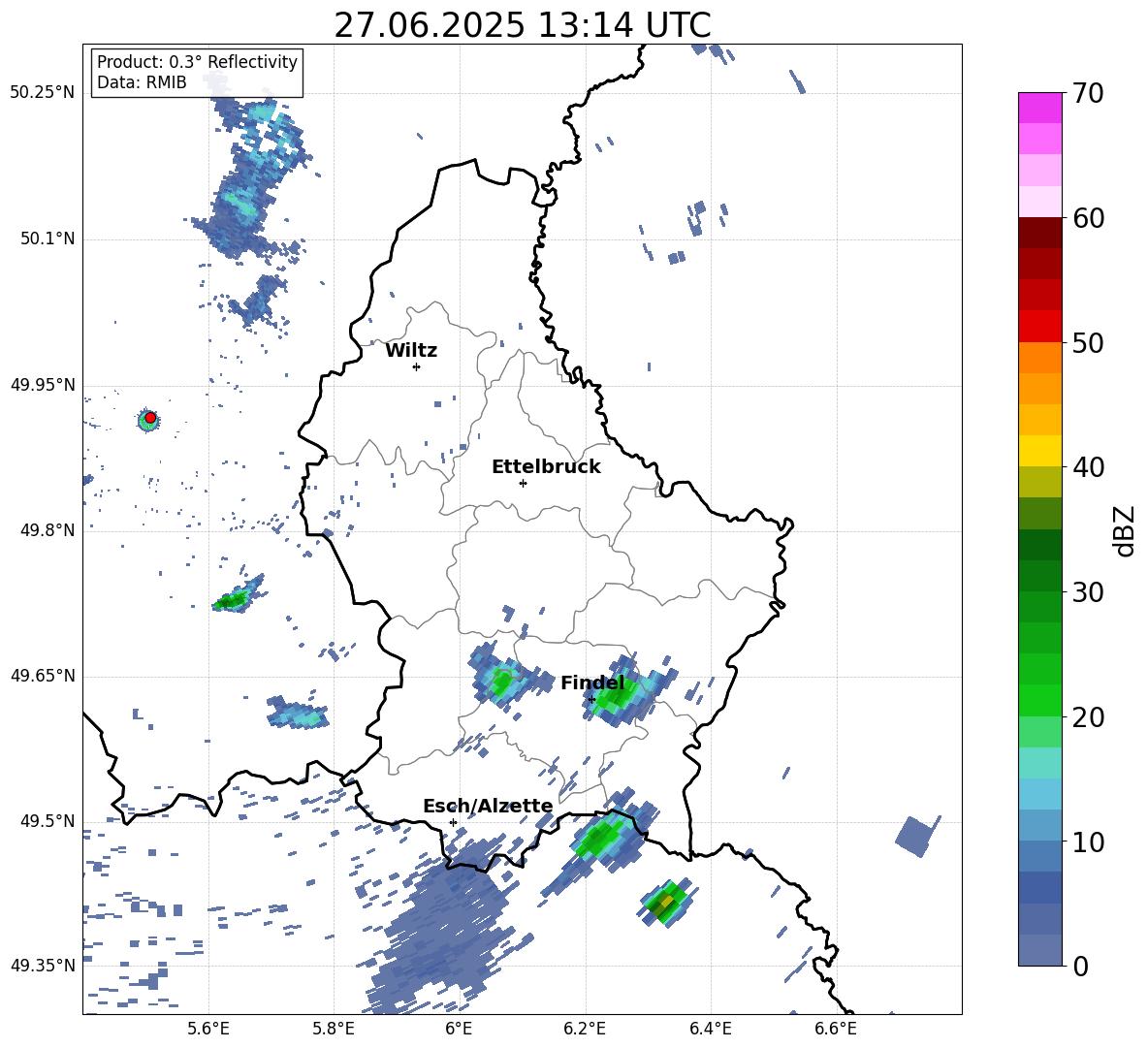This screenshot has height=1048, width=1148.
Task: Click the 10 colorbar tick value
Action: [1088, 842]
